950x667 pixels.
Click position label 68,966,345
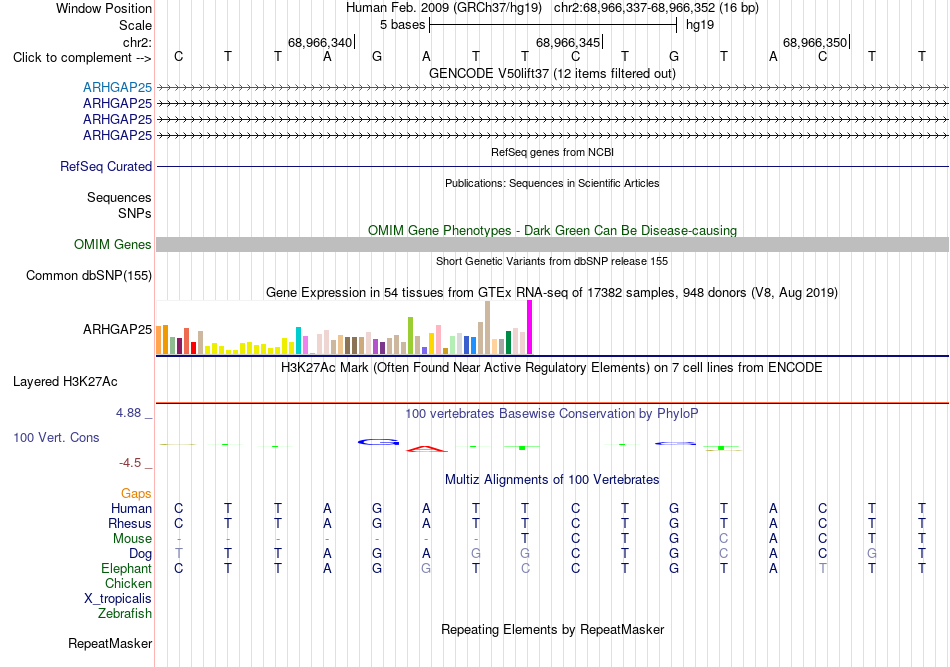(x=568, y=42)
